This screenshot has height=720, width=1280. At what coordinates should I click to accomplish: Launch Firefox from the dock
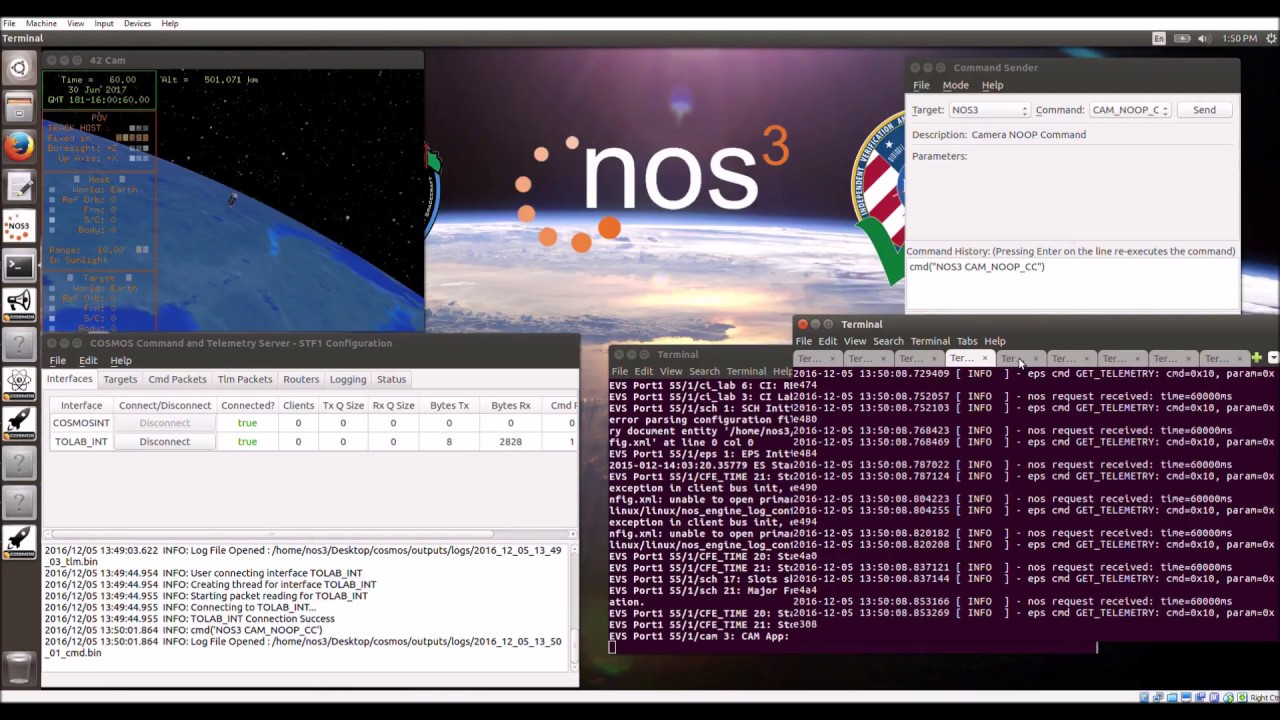click(19, 146)
